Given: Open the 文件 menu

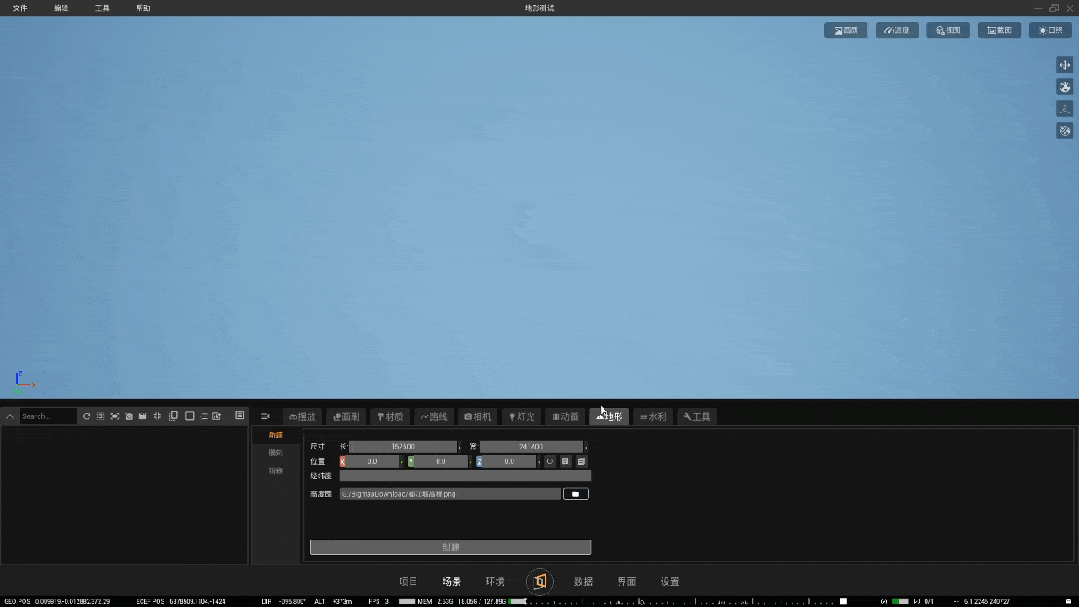Looking at the screenshot, I should [x=20, y=8].
